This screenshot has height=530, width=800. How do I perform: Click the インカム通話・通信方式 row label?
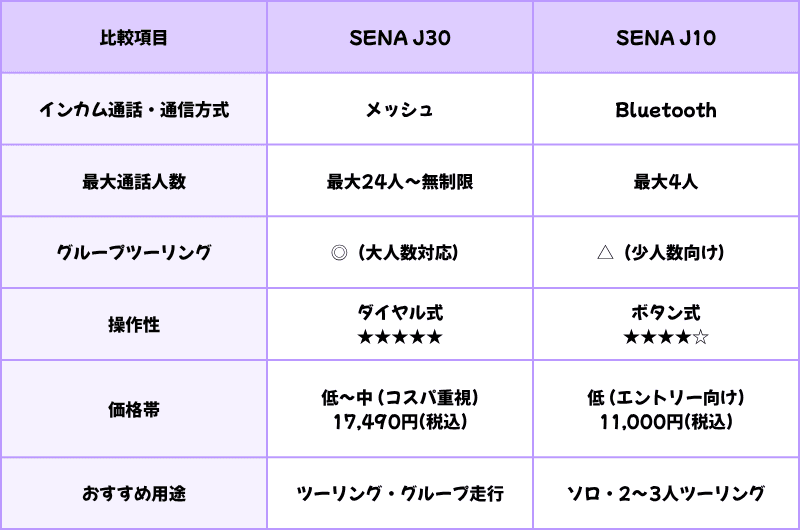pos(133,110)
